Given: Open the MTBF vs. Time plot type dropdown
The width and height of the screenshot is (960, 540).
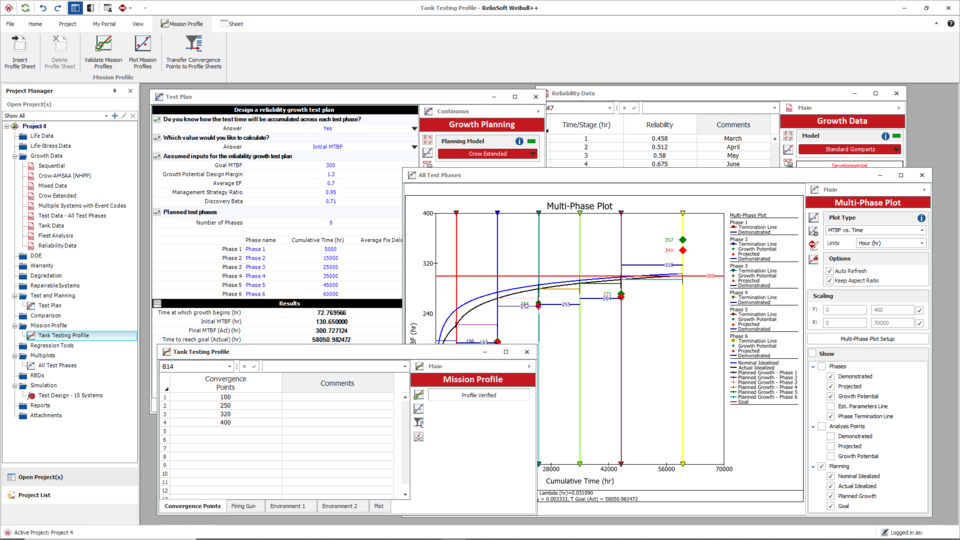Looking at the screenshot, I should coord(921,230).
